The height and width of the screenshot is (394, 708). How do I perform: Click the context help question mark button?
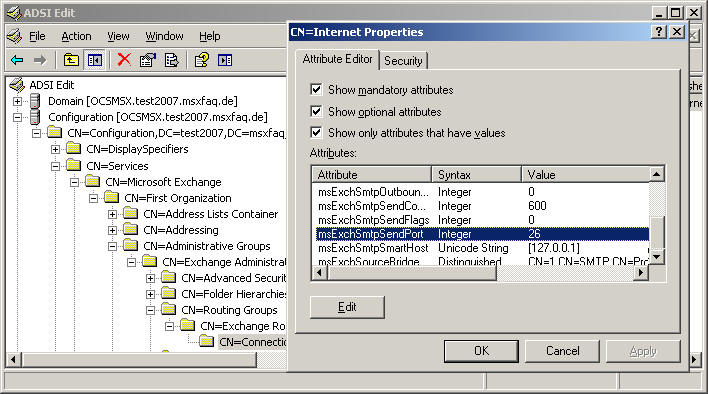point(659,32)
